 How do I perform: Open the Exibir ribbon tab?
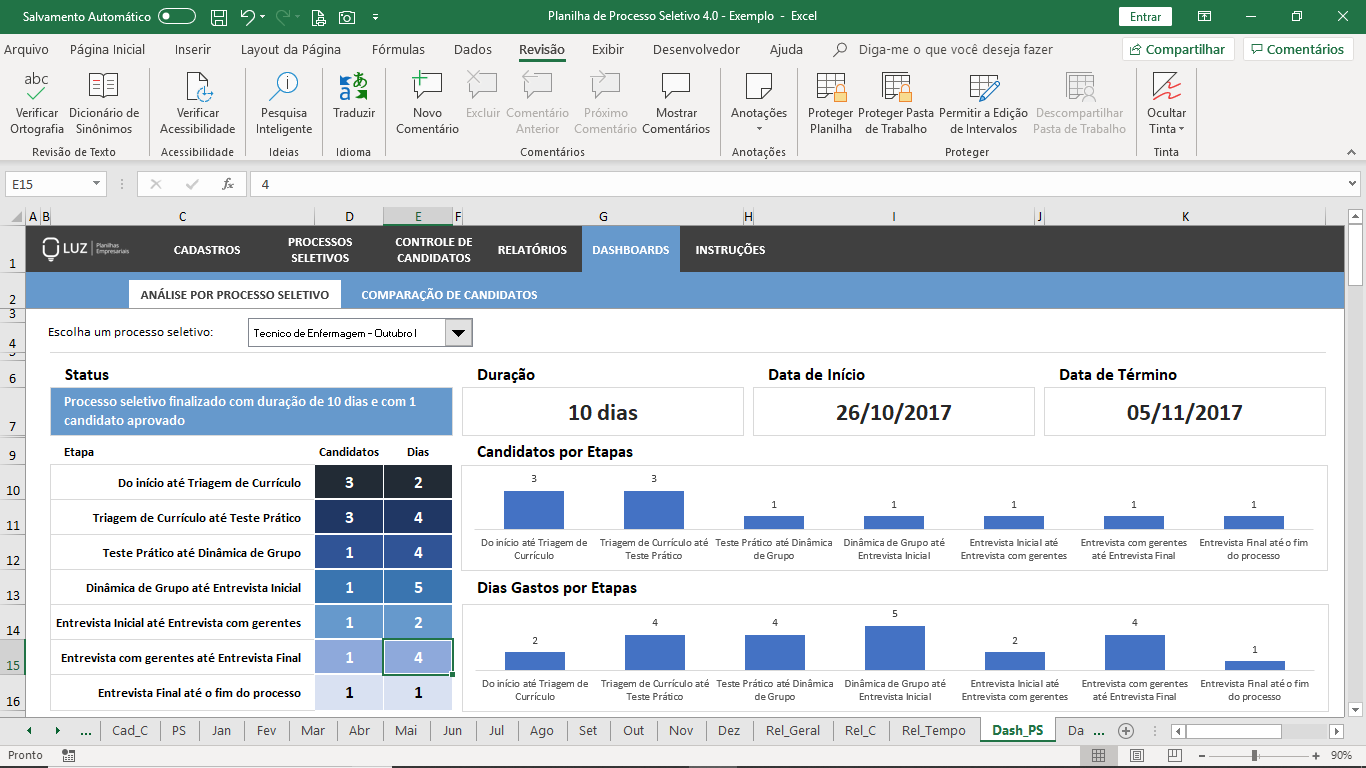(x=608, y=49)
